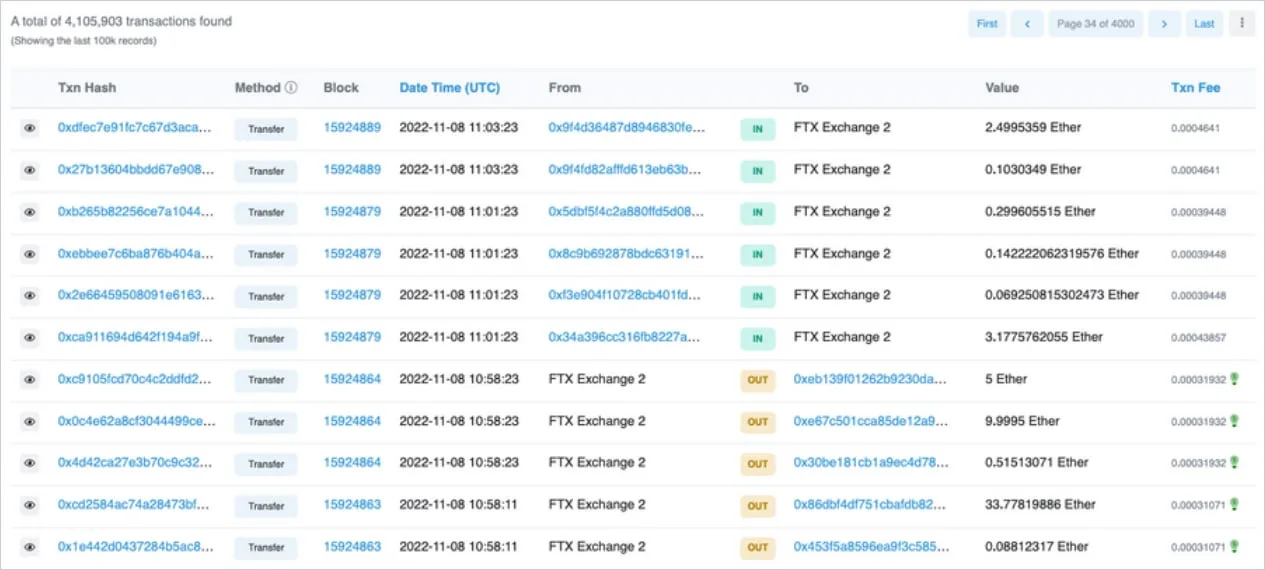Open sender address 0xf3e904f10728cb401fd

[627, 295]
